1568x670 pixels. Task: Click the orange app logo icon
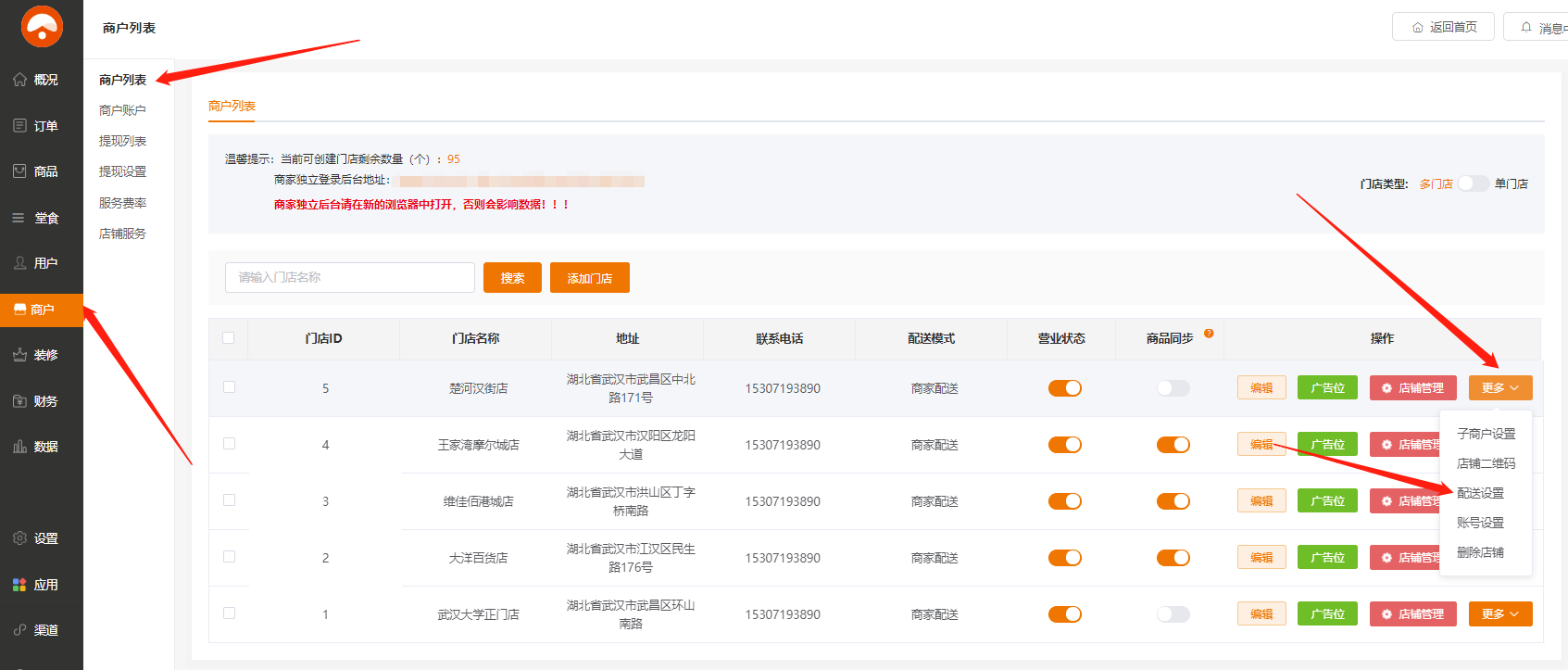[42, 26]
